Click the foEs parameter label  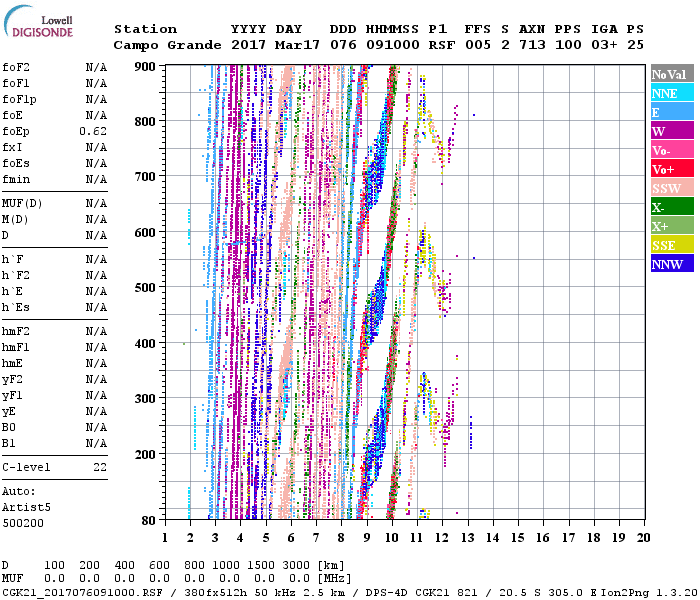(16, 163)
